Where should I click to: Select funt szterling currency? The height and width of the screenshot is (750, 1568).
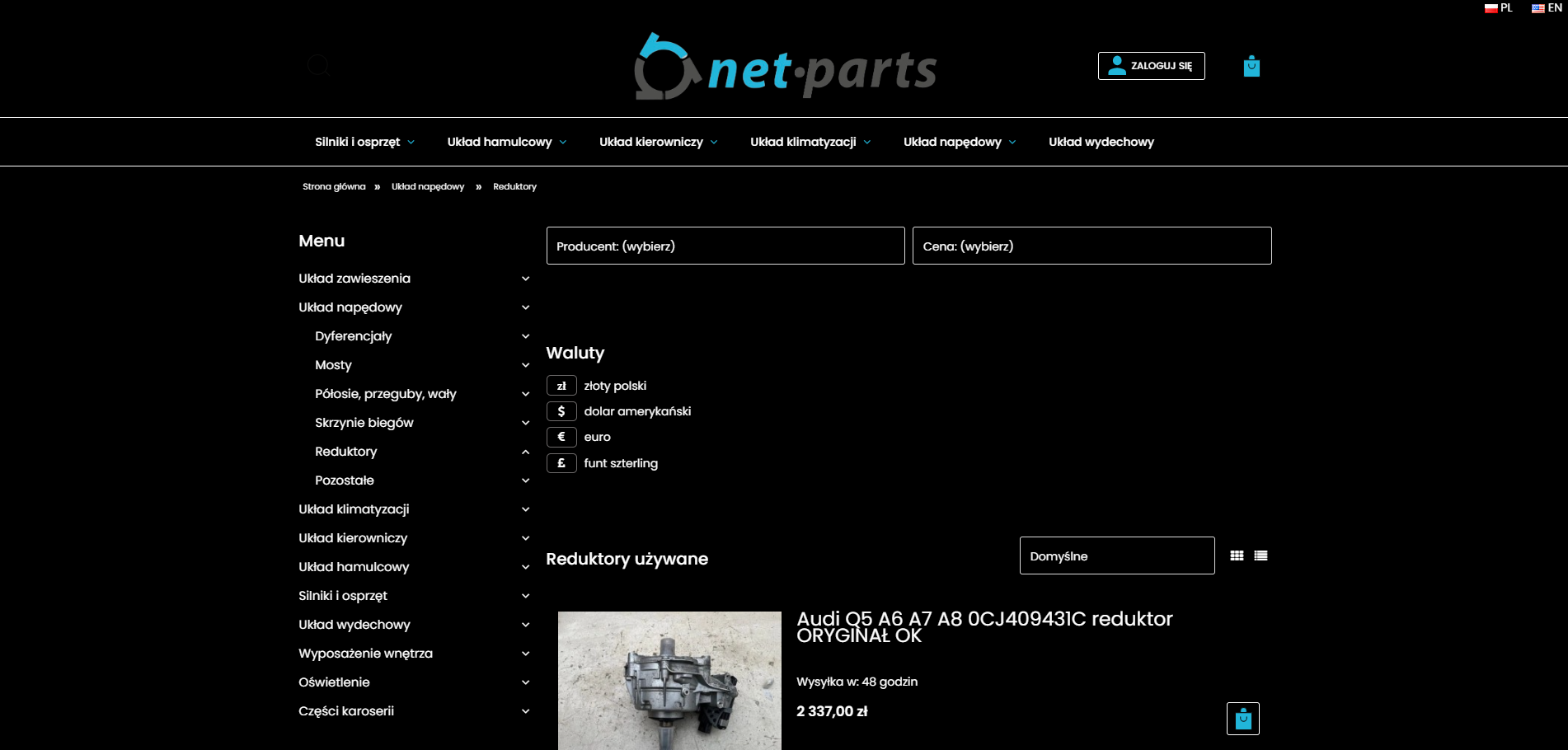(x=561, y=463)
